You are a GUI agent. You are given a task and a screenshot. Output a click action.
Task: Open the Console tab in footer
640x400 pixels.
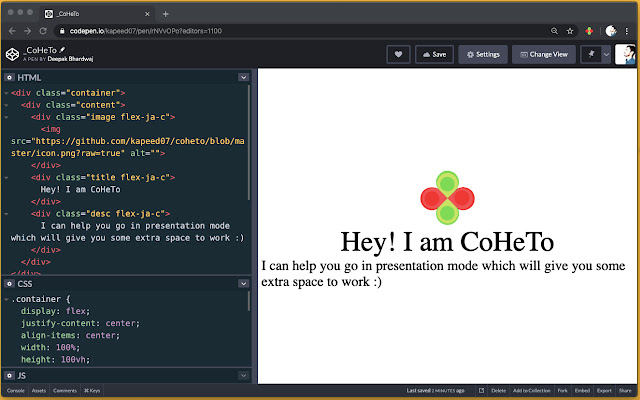pyautogui.click(x=16, y=390)
